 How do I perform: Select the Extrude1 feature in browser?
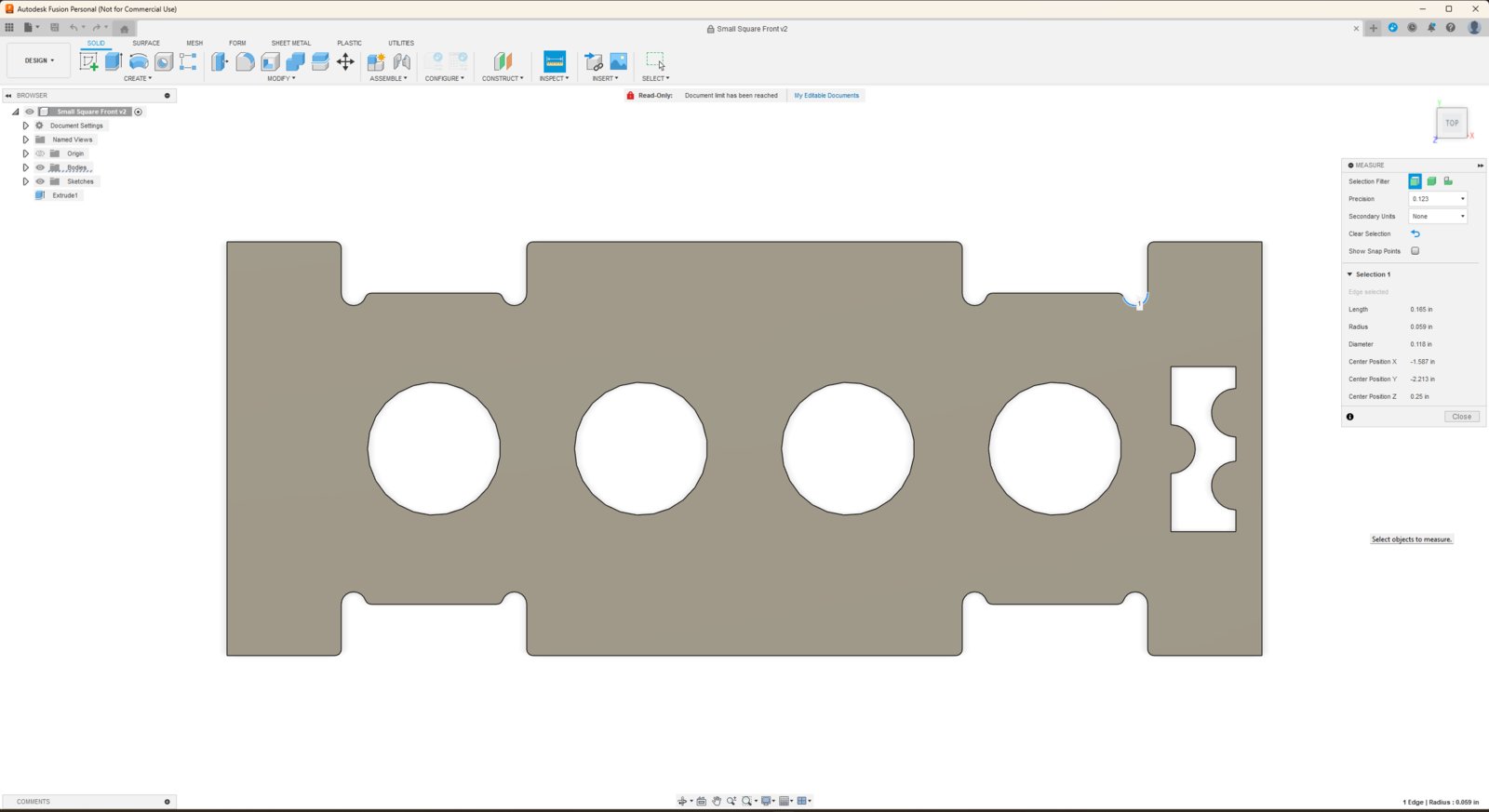tap(65, 195)
